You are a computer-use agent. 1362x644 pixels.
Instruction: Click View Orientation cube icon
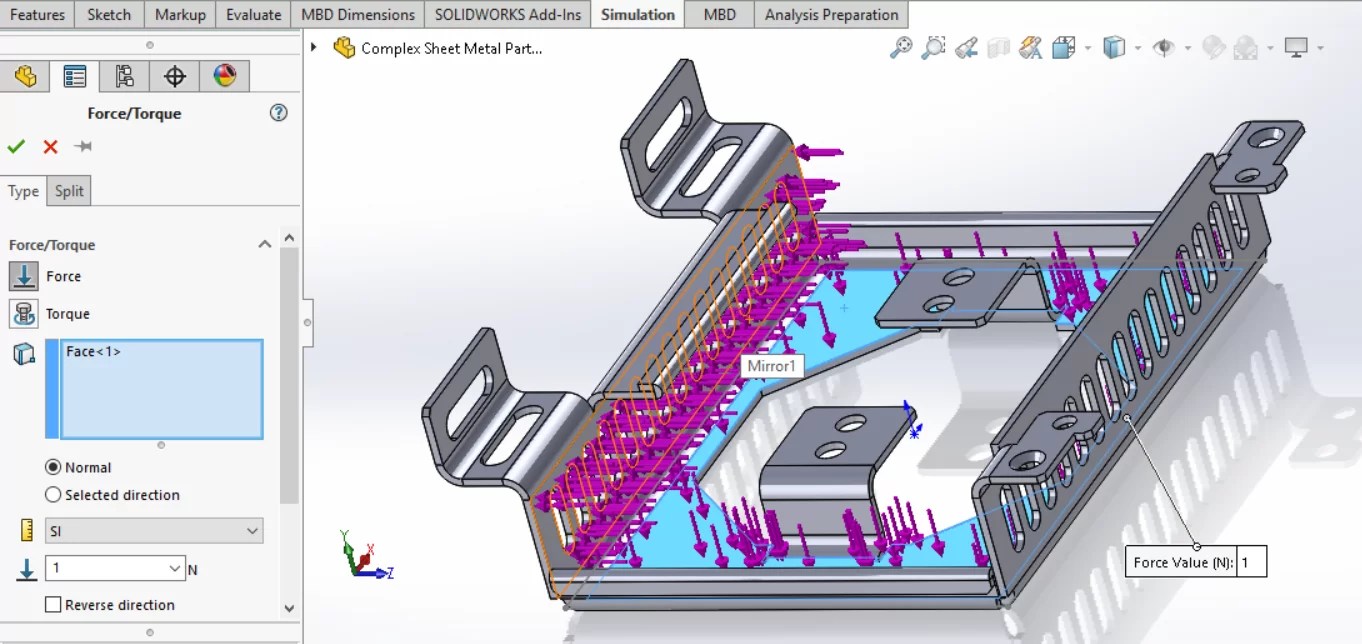click(x=1063, y=47)
